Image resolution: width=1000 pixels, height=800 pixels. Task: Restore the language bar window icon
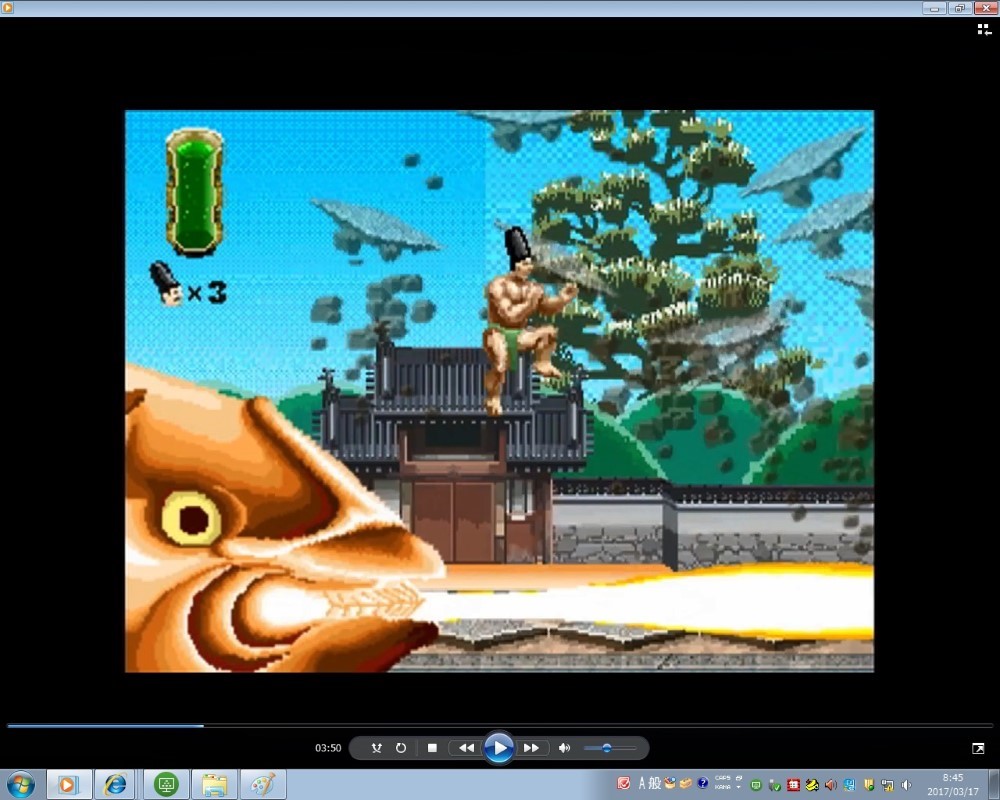point(739,778)
